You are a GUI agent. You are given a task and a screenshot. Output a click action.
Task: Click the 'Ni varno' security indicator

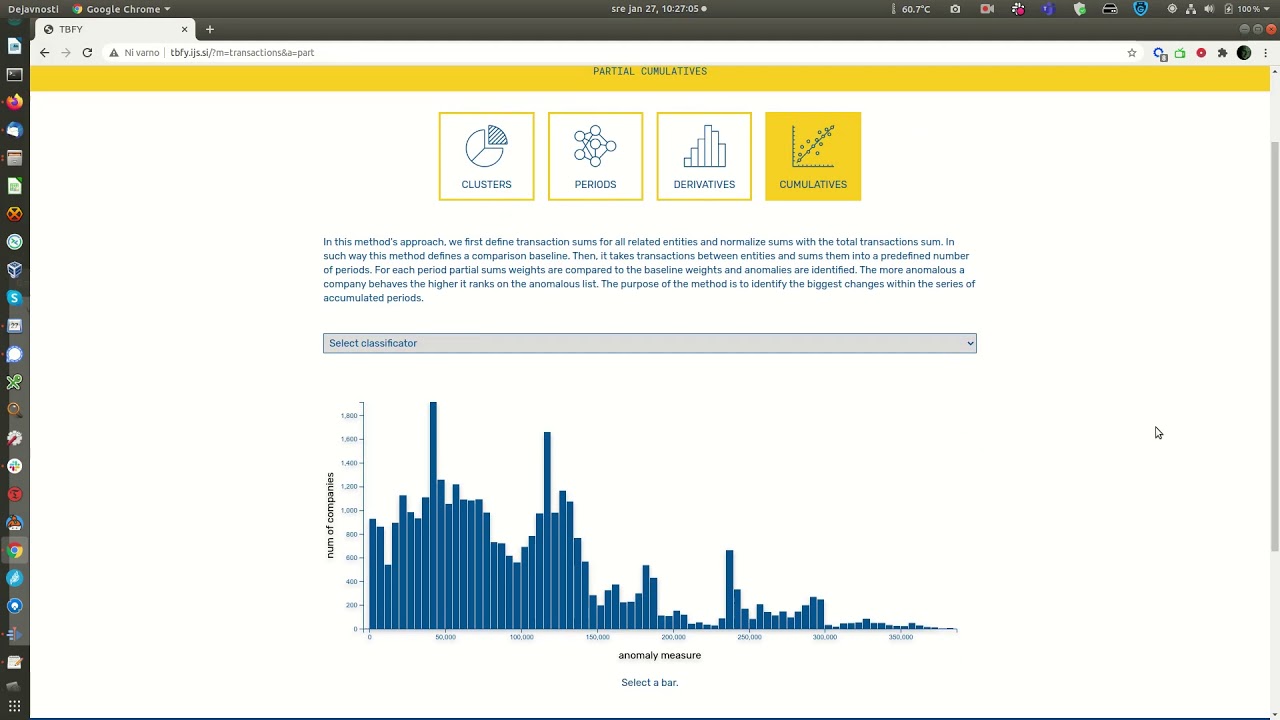134,53
